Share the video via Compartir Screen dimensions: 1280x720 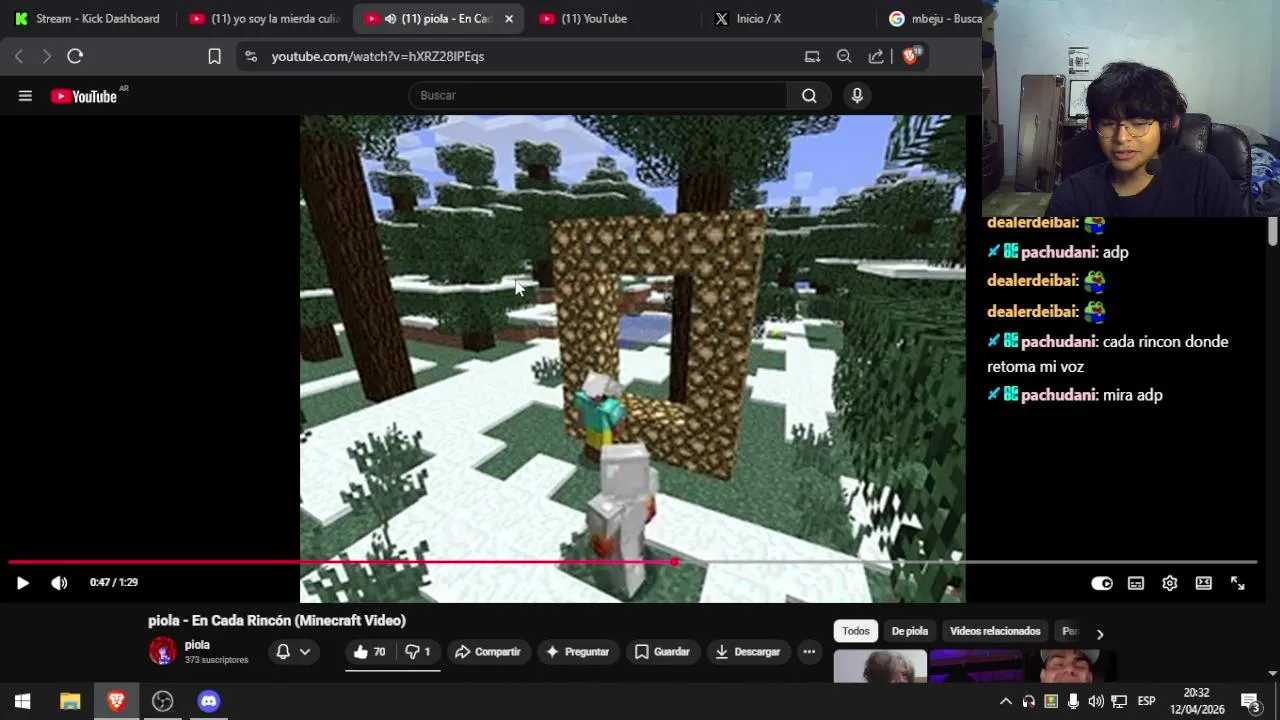coord(488,651)
